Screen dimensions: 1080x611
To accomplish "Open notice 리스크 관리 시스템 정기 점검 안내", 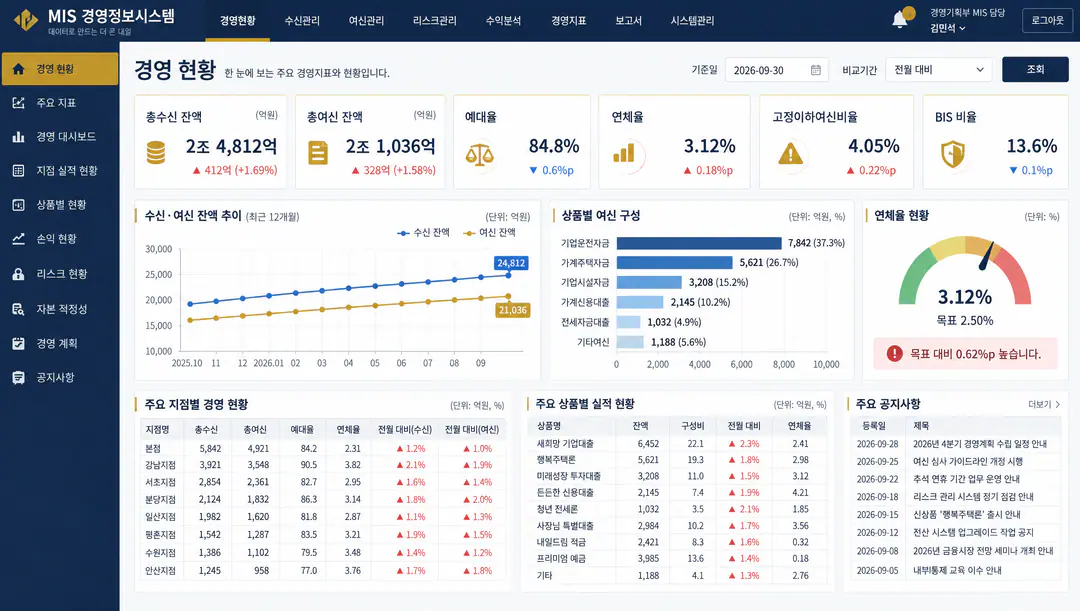I will tap(973, 497).
